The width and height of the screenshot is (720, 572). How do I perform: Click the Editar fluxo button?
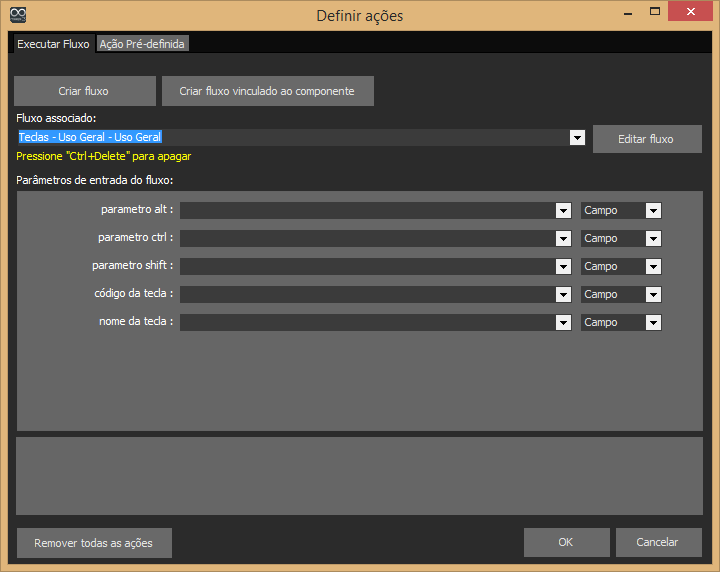[x=646, y=139]
